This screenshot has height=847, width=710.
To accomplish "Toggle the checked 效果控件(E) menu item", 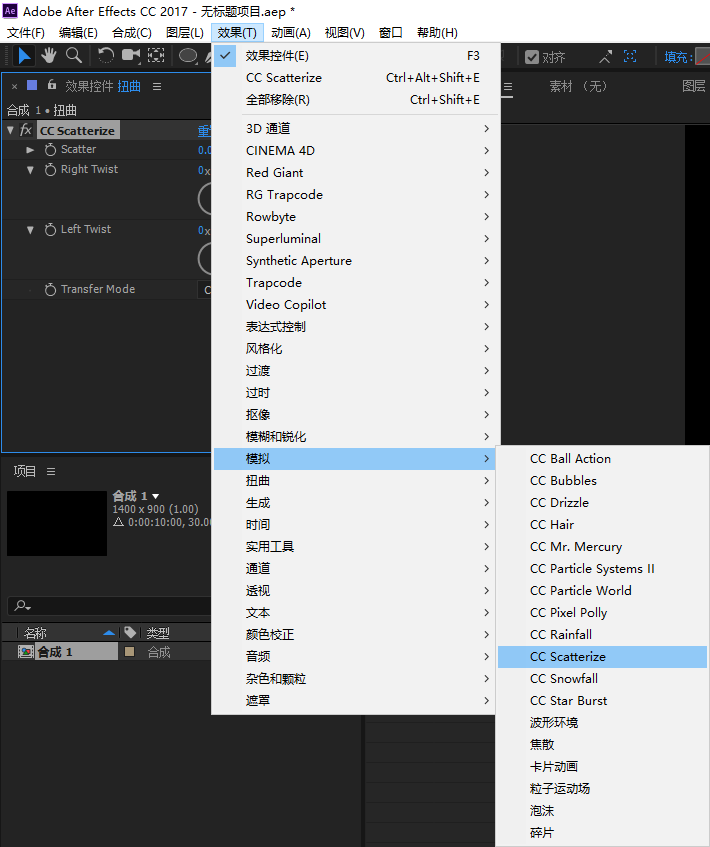I will [357, 56].
